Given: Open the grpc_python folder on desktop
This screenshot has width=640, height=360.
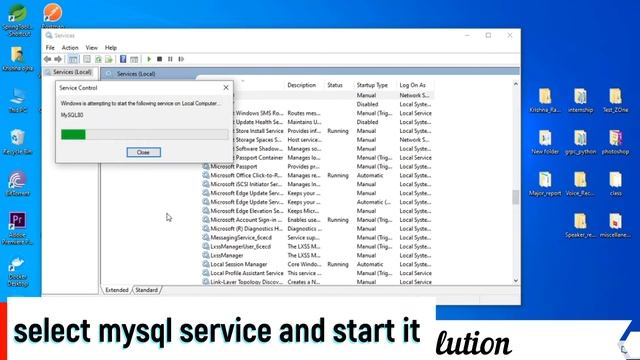Looking at the screenshot, I should tap(580, 142).
